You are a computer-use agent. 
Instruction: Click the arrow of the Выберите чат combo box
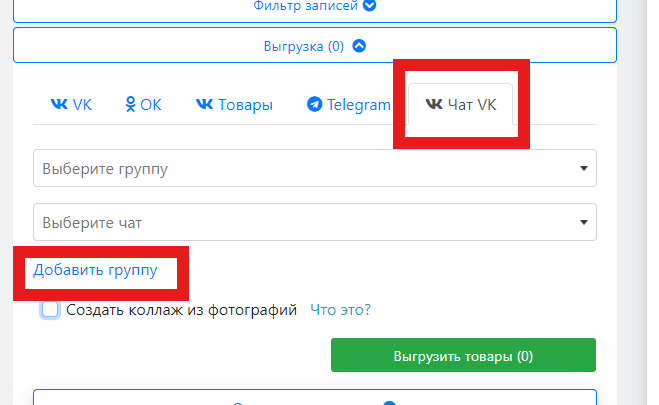pos(583,222)
